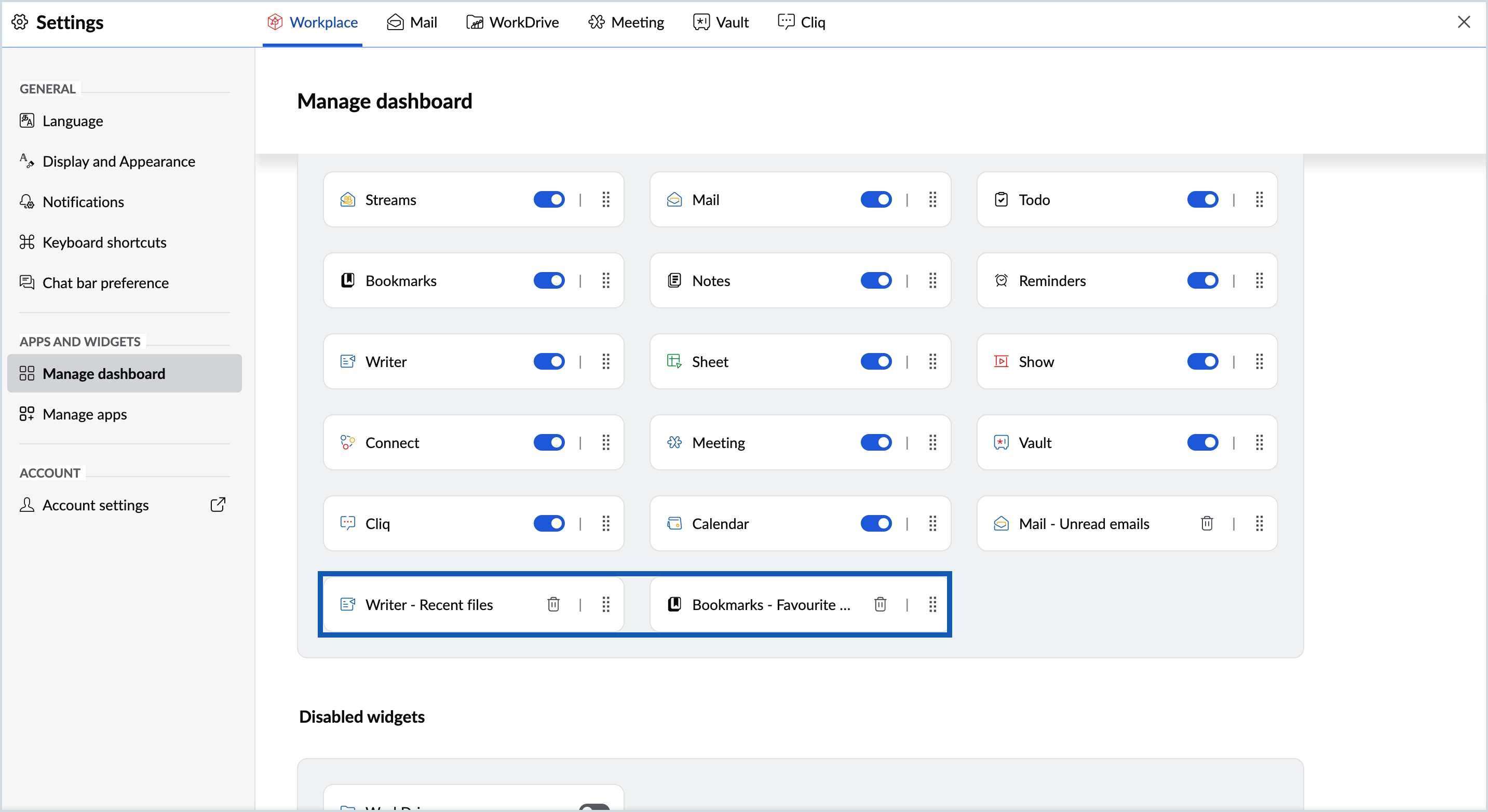The height and width of the screenshot is (812, 1488).
Task: Click the drag handle for Show widget
Action: [x=1259, y=361]
